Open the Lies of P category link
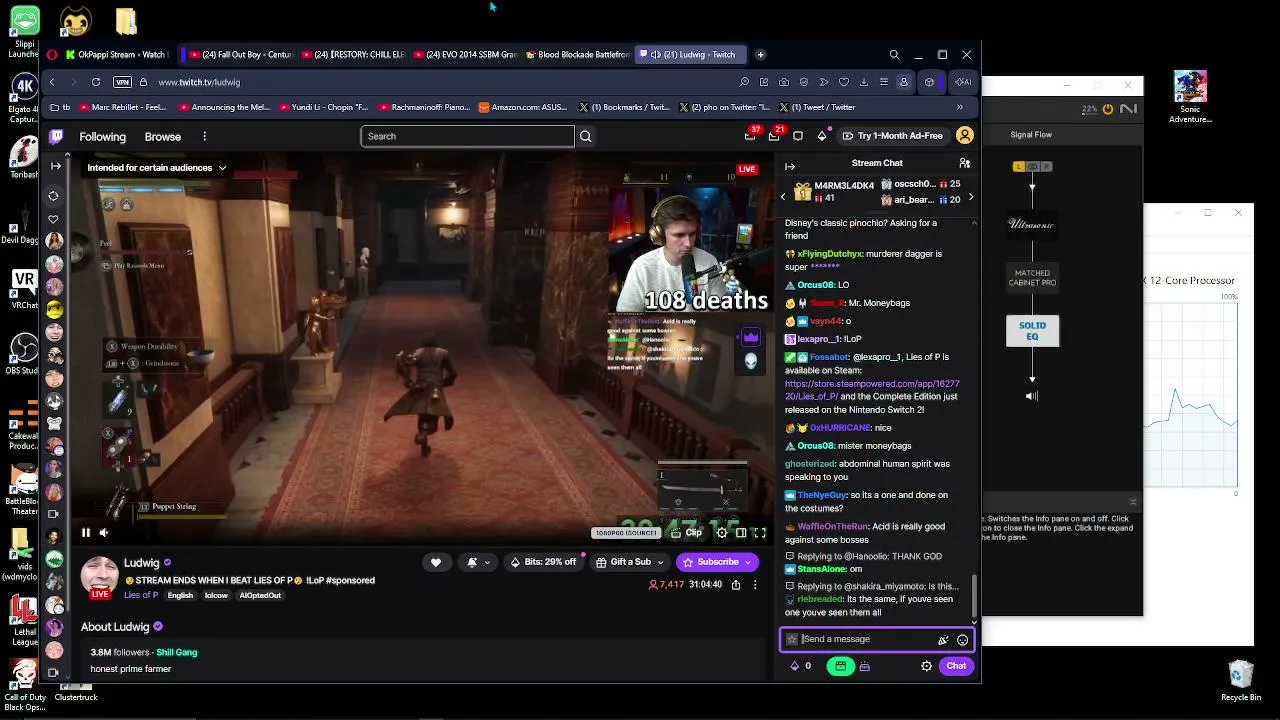Screen dimensions: 1280x720 point(141,595)
